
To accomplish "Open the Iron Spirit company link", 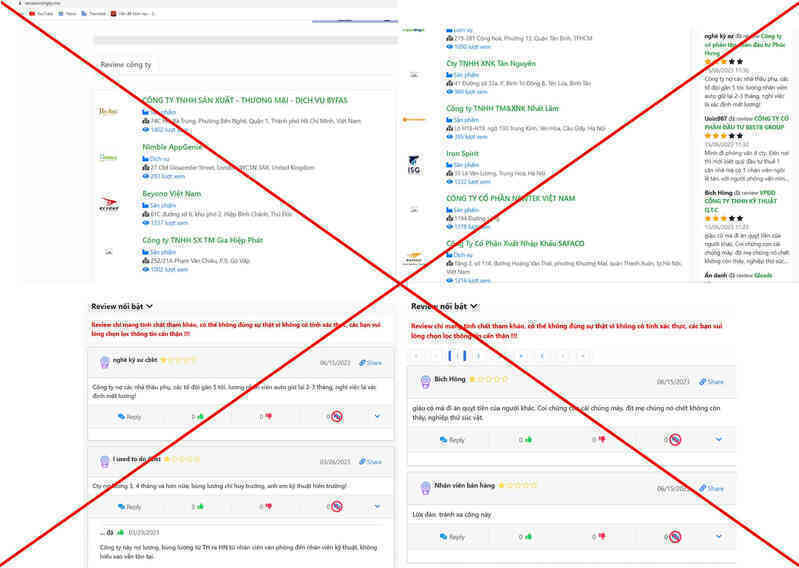I will click(462, 153).
